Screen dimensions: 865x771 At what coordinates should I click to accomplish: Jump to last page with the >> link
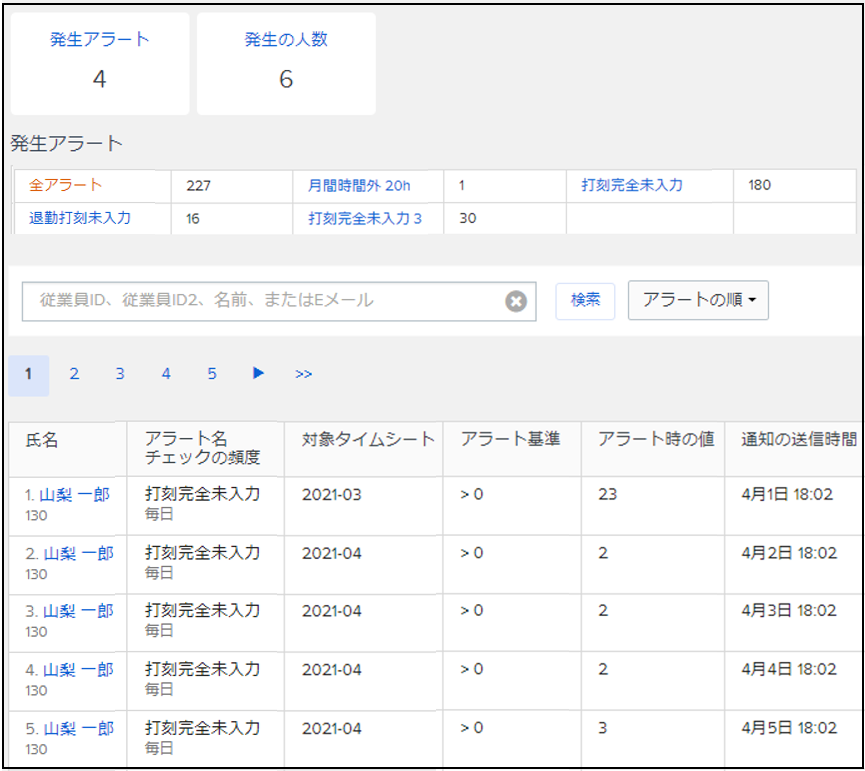pyautogui.click(x=303, y=374)
